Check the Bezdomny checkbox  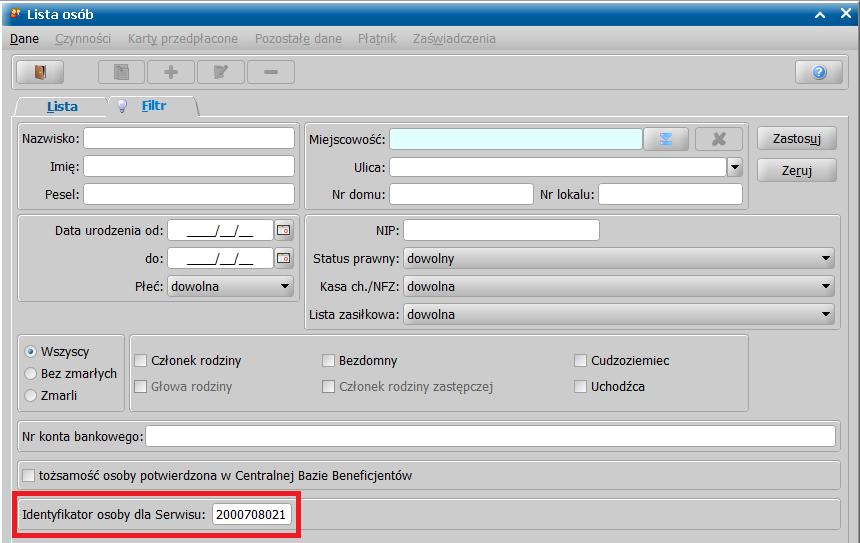pos(329,360)
